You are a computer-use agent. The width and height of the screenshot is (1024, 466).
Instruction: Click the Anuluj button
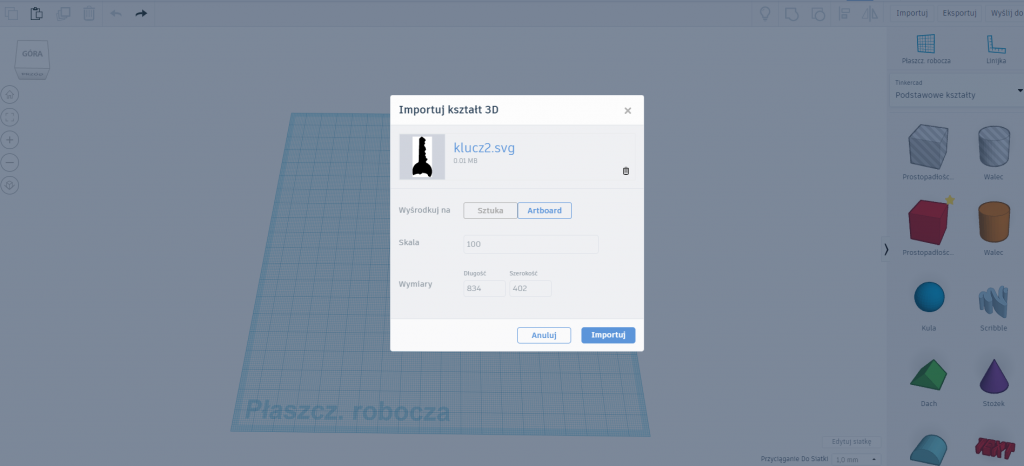pyautogui.click(x=544, y=335)
